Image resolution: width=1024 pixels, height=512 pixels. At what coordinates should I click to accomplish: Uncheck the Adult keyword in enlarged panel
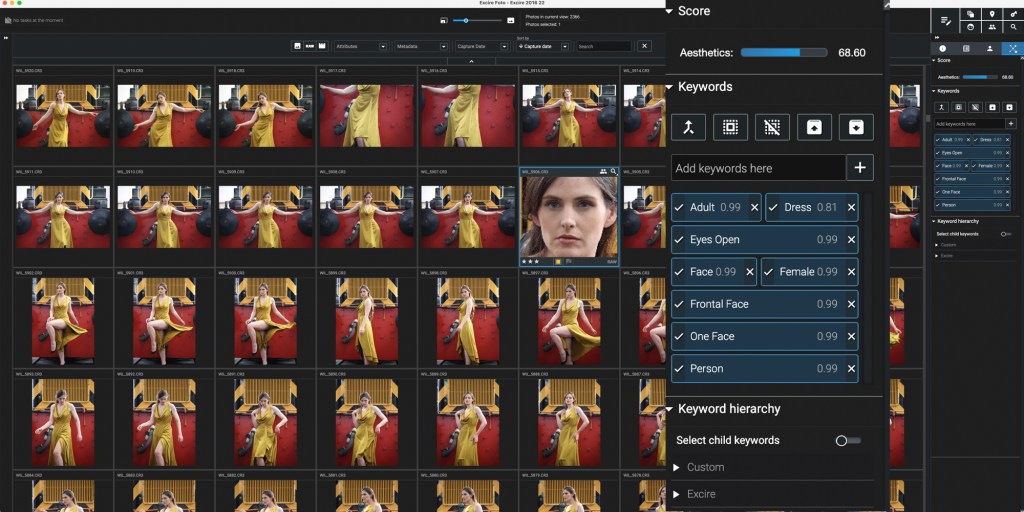click(x=680, y=208)
